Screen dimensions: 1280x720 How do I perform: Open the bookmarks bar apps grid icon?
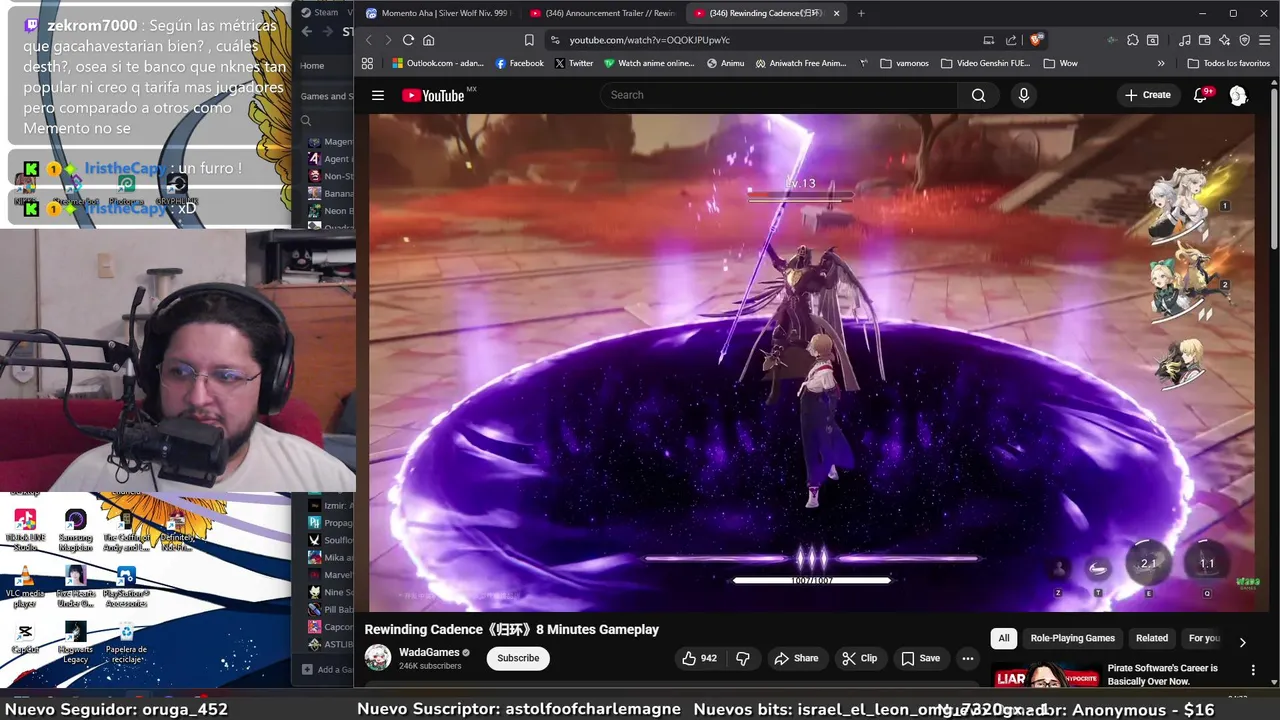[367, 63]
